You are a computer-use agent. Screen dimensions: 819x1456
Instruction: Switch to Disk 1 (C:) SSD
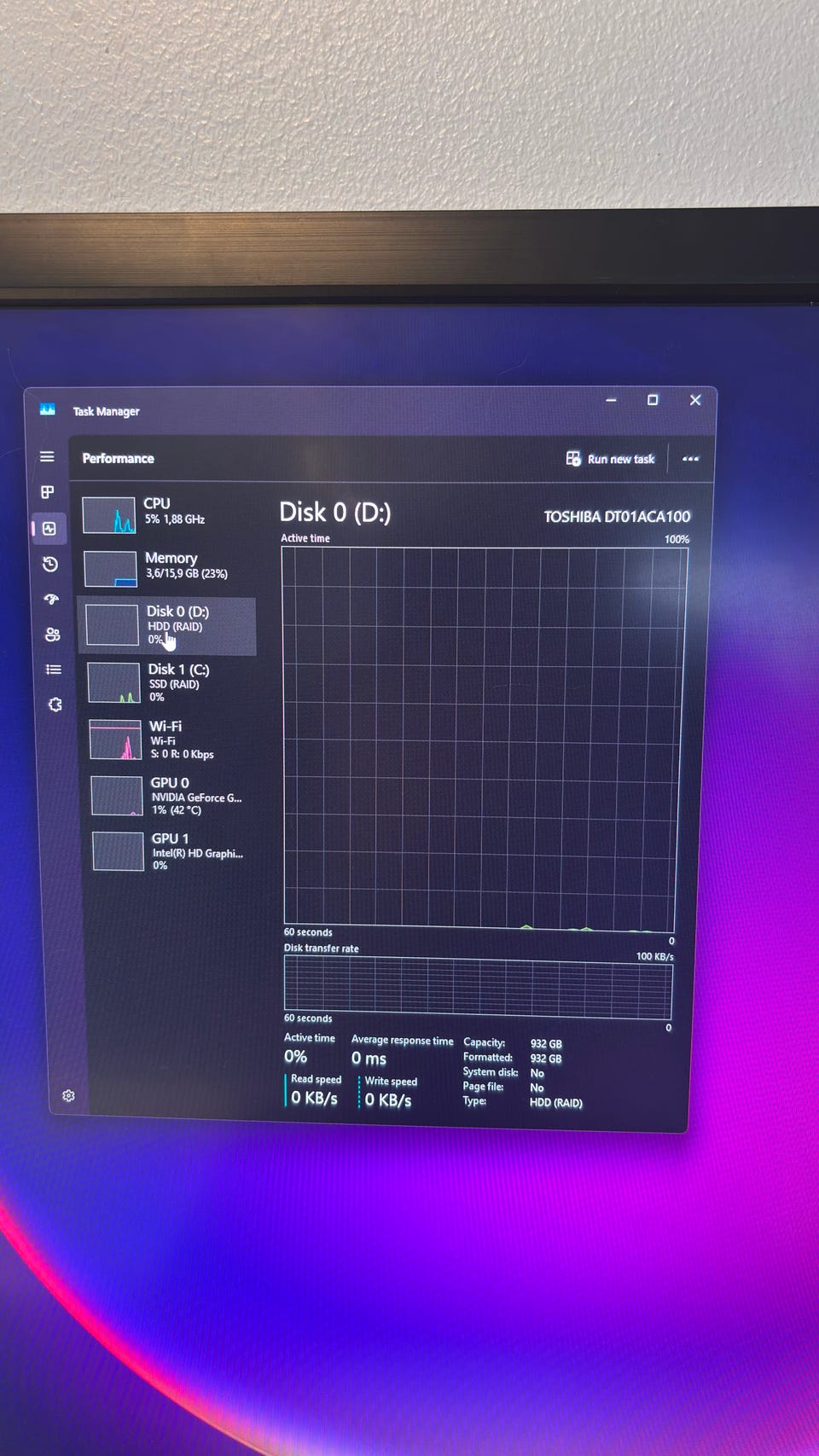171,682
